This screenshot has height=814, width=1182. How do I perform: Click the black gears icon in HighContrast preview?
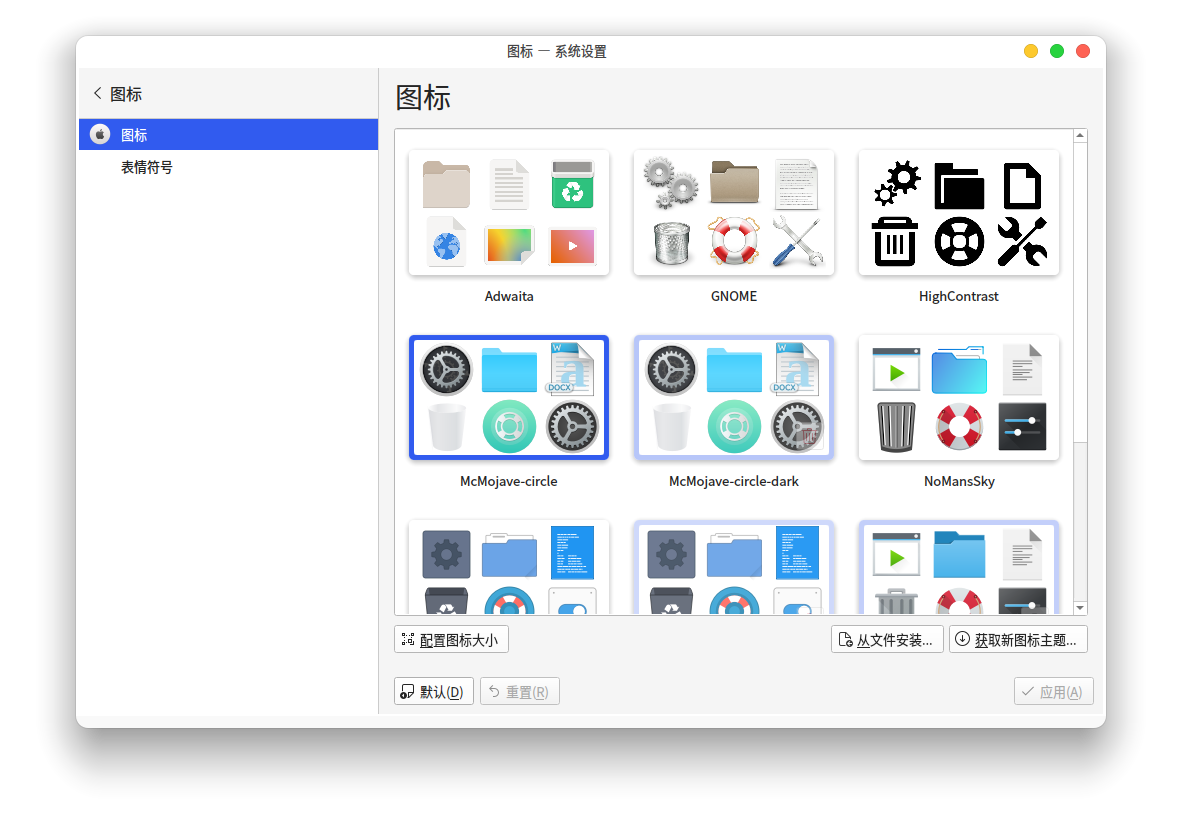tap(896, 183)
